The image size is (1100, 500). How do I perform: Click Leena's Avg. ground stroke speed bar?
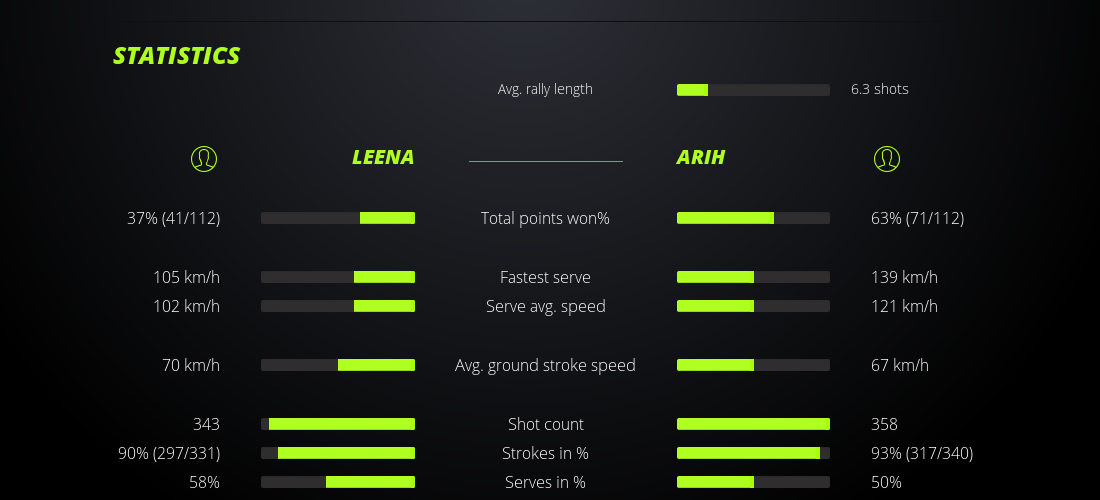coord(338,365)
